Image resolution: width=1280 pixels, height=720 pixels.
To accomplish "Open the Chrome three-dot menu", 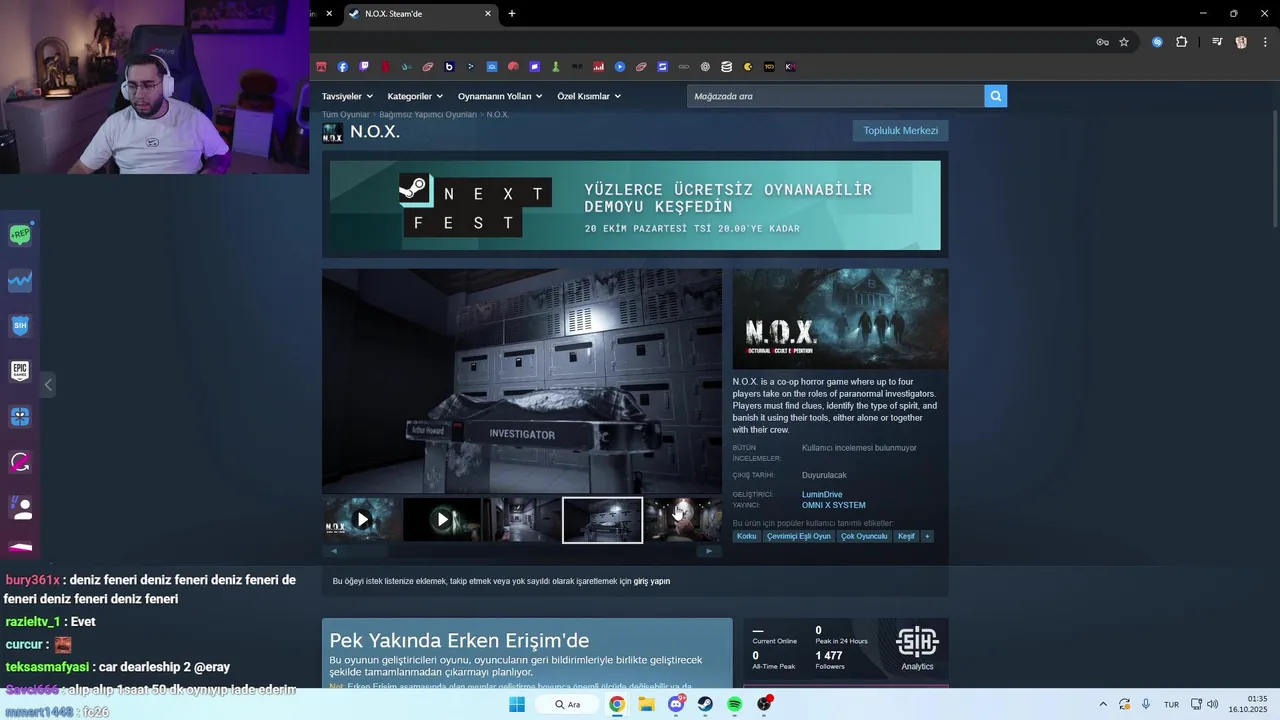I will (x=1265, y=42).
